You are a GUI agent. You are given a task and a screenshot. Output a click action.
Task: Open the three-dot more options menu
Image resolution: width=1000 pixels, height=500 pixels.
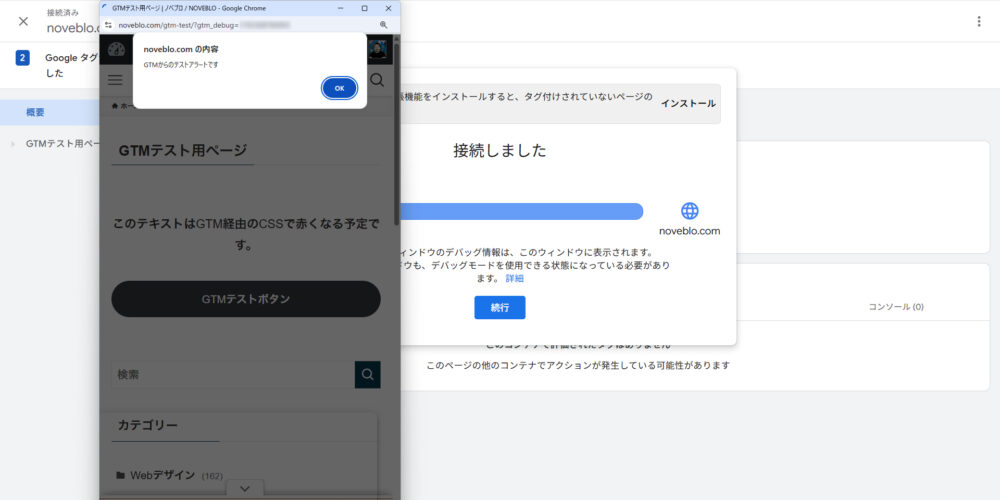pos(978,21)
